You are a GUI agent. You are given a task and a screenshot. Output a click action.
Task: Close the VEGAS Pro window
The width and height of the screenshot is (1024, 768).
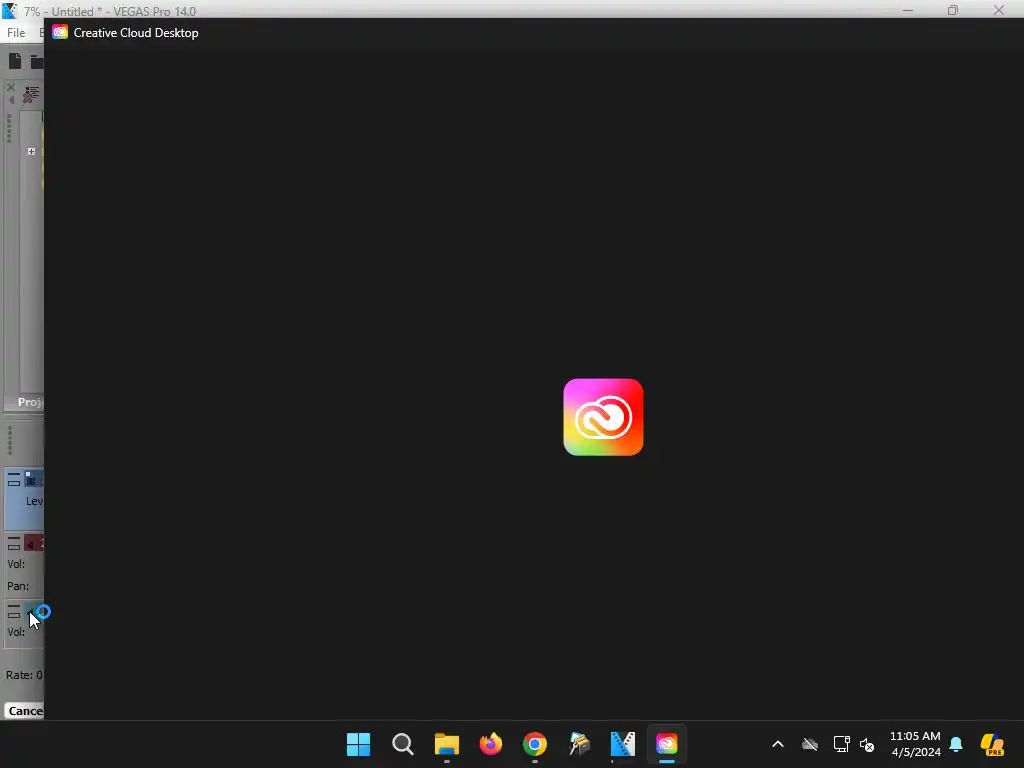tap(999, 10)
